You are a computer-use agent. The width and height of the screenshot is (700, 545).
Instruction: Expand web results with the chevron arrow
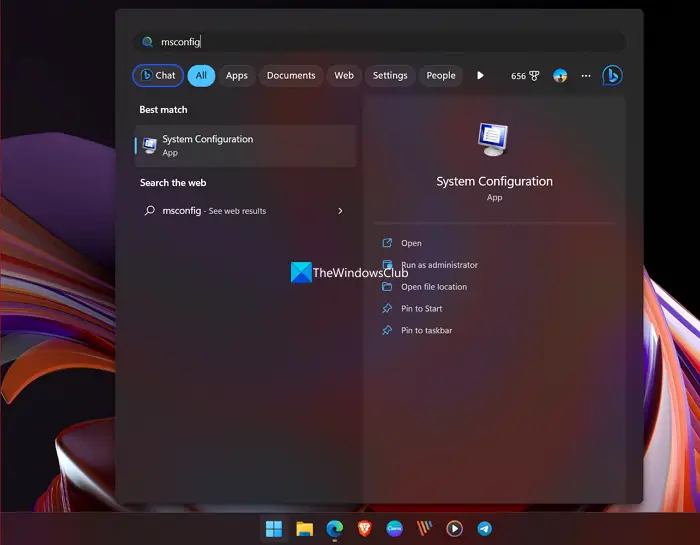click(x=340, y=211)
